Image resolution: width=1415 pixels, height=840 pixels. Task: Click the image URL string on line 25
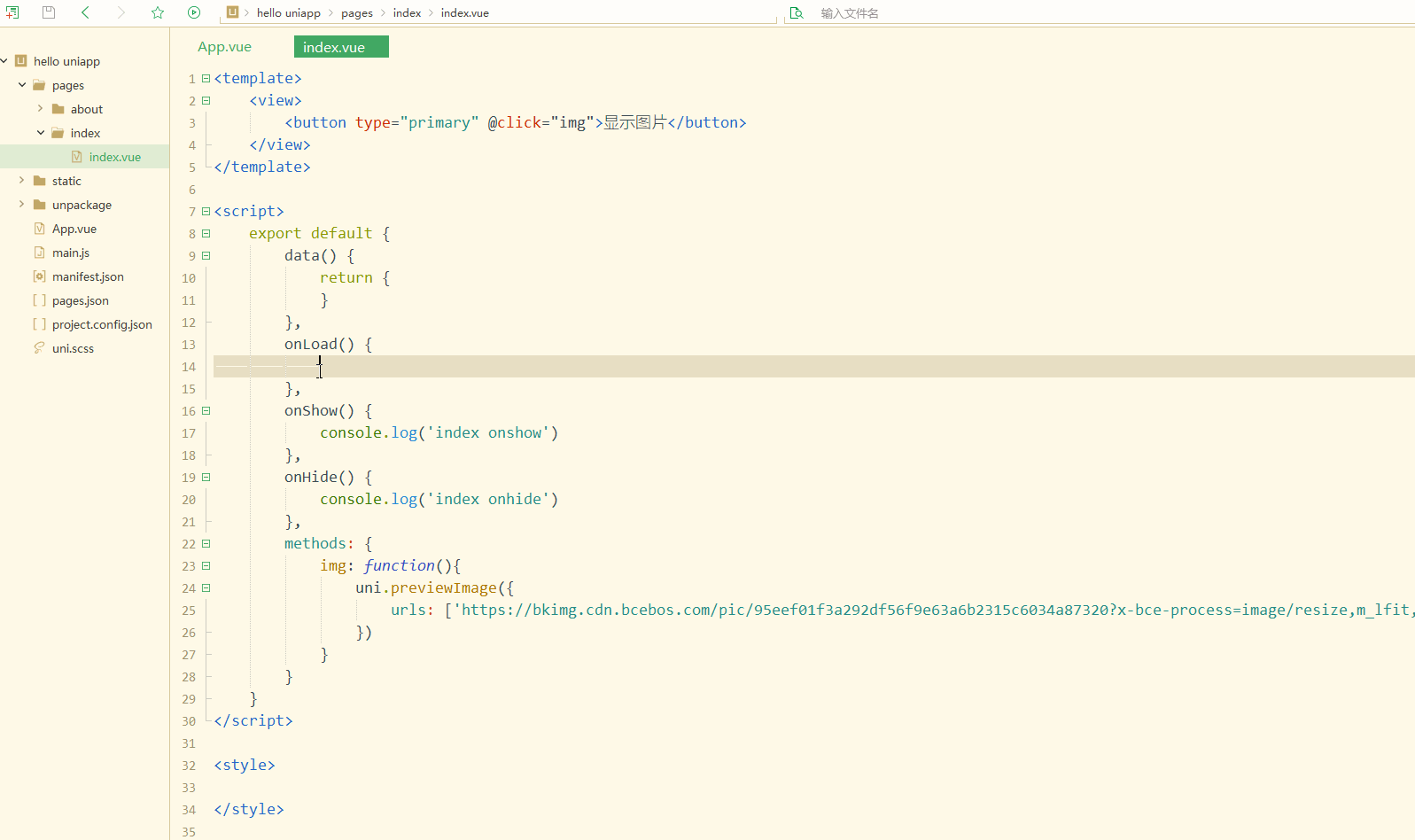[934, 610]
